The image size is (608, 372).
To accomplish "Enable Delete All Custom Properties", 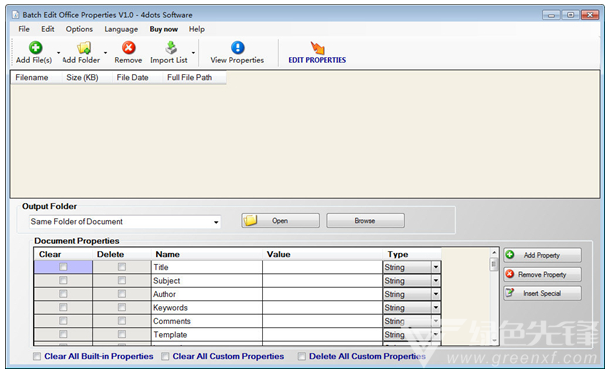I will 302,356.
